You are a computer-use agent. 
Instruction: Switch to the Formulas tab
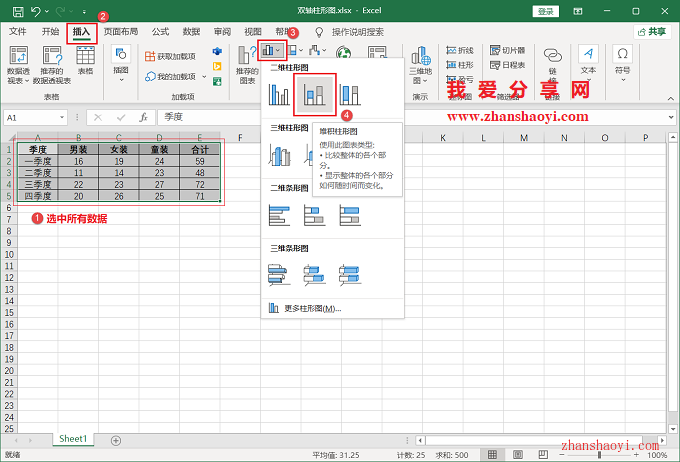(160, 32)
